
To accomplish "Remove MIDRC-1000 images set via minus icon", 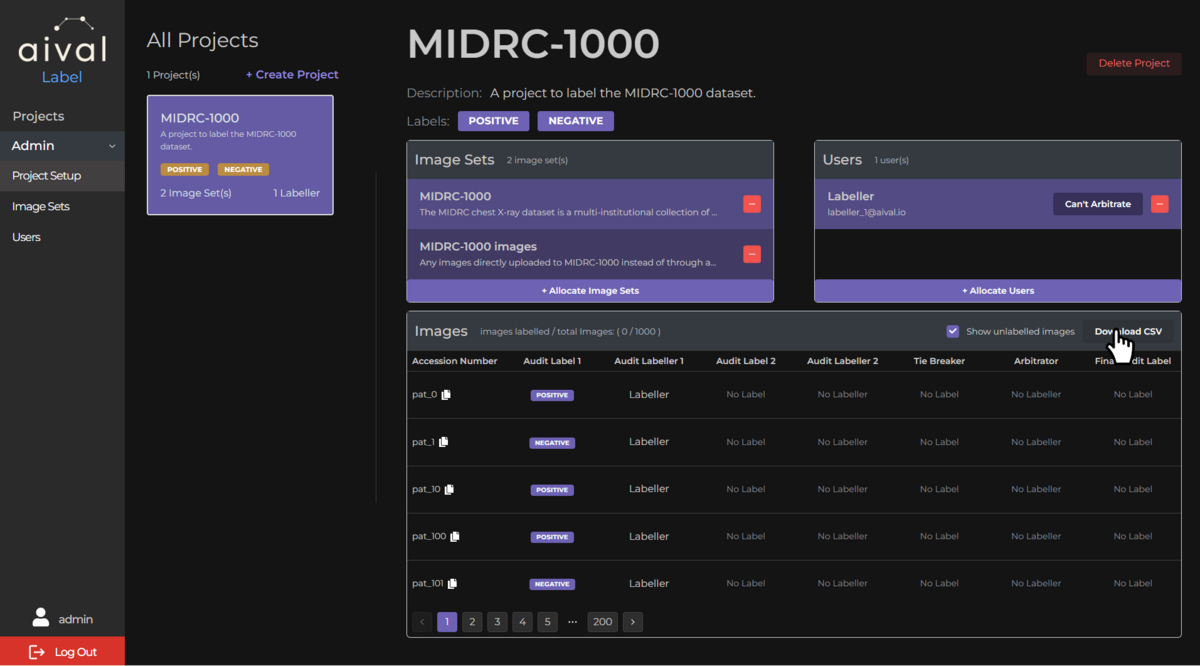I will coord(752,254).
